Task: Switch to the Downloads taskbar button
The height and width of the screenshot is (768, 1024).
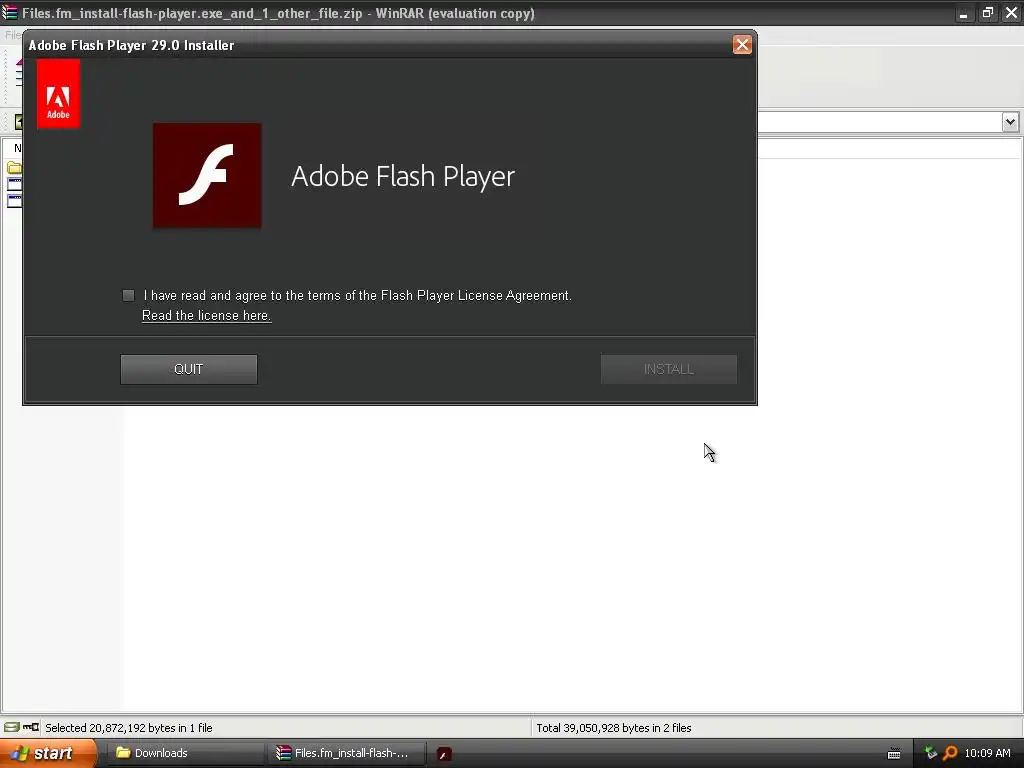Action: [185, 754]
